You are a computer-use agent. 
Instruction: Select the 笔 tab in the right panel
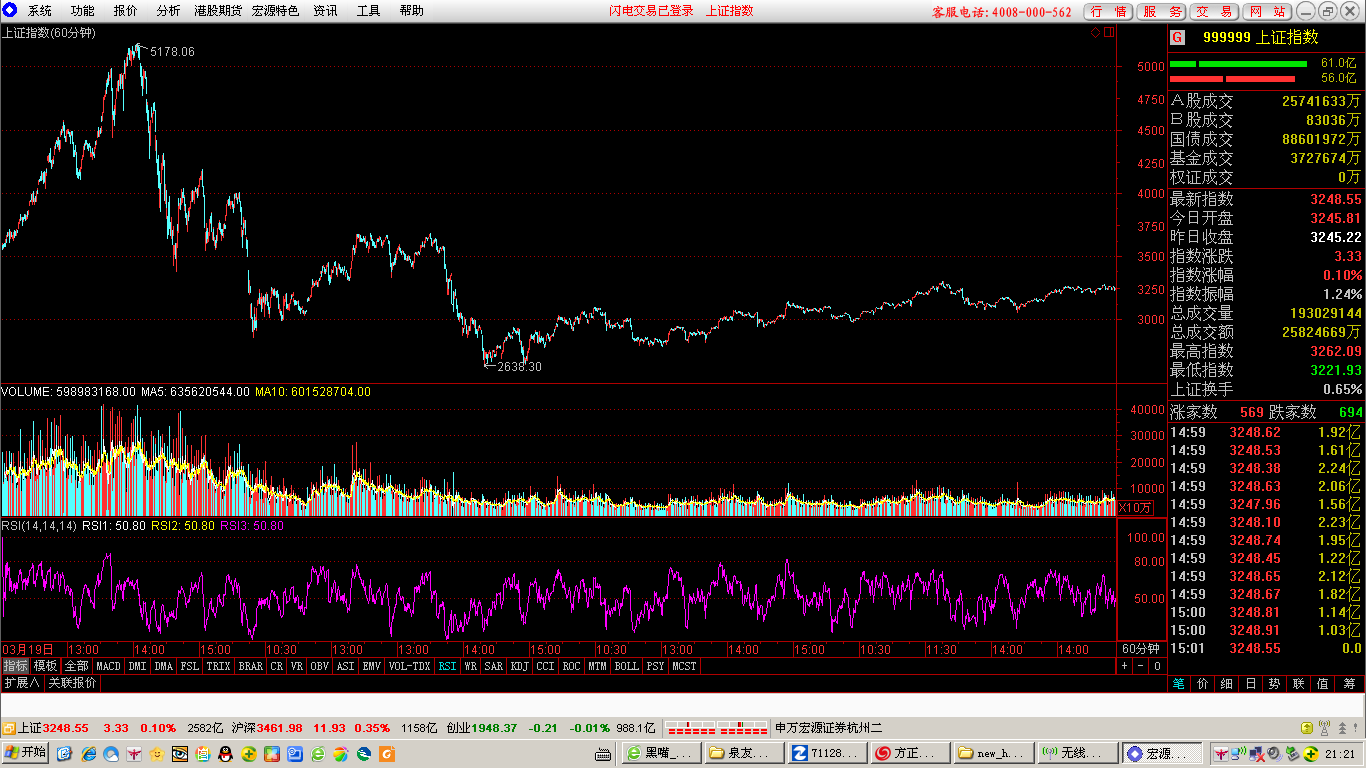[x=1179, y=684]
